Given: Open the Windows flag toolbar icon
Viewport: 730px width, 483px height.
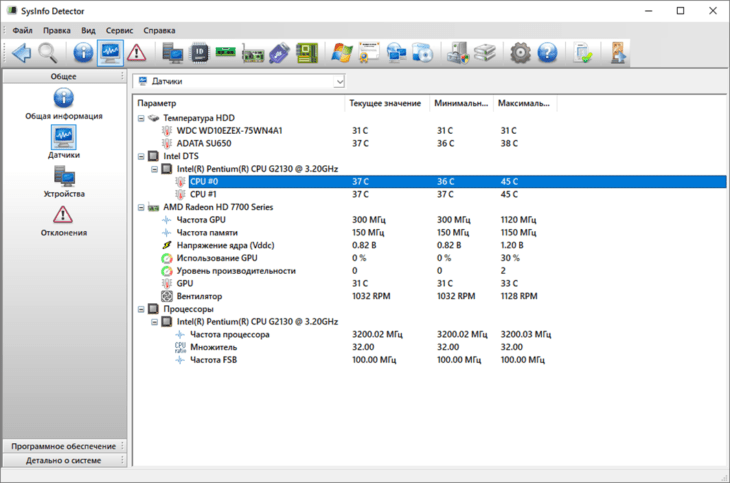Looking at the screenshot, I should pos(341,53).
